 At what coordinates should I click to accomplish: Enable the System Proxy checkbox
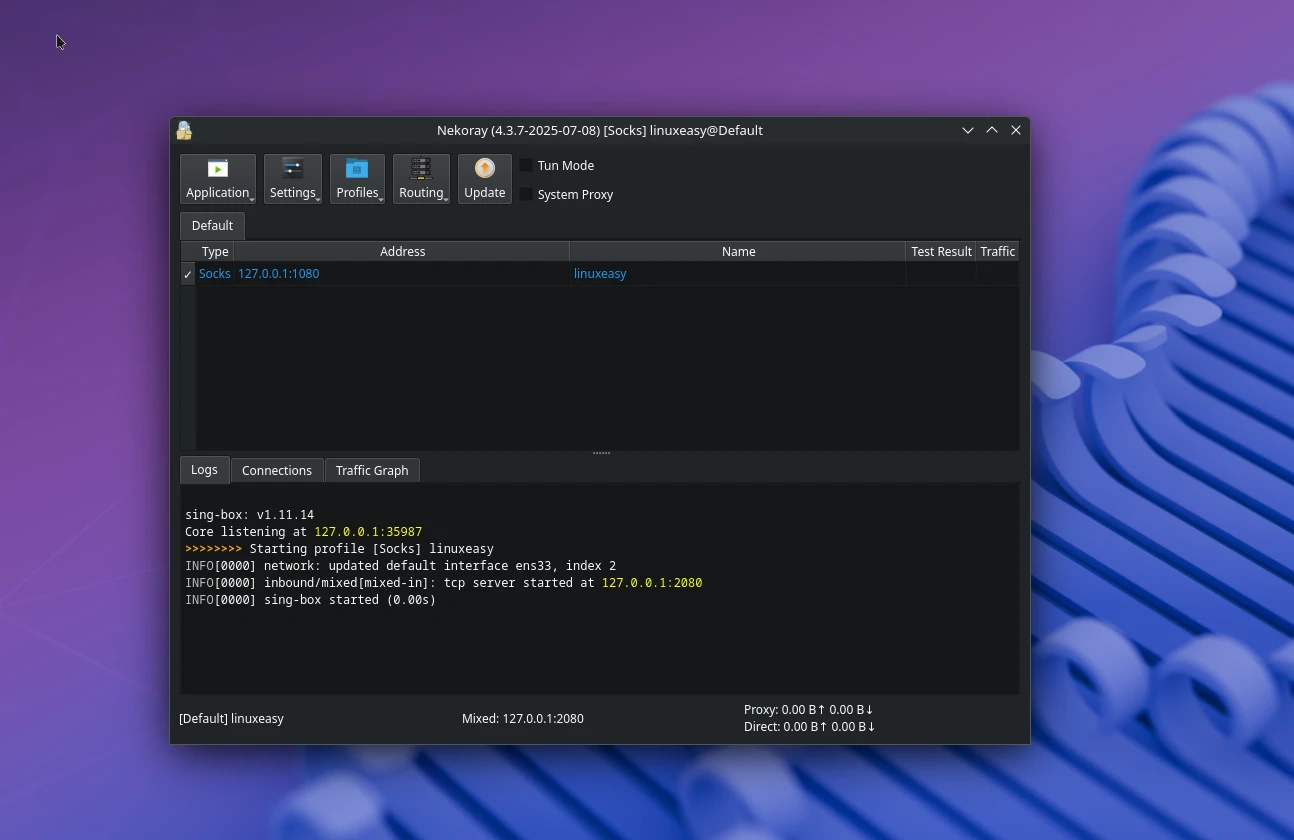pyautogui.click(x=526, y=194)
